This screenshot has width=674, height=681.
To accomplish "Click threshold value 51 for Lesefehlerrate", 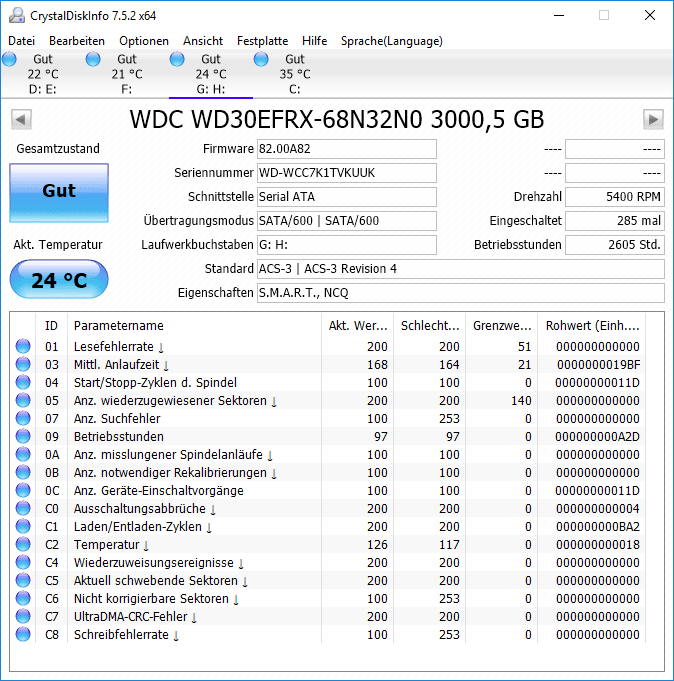I will tap(525, 347).
